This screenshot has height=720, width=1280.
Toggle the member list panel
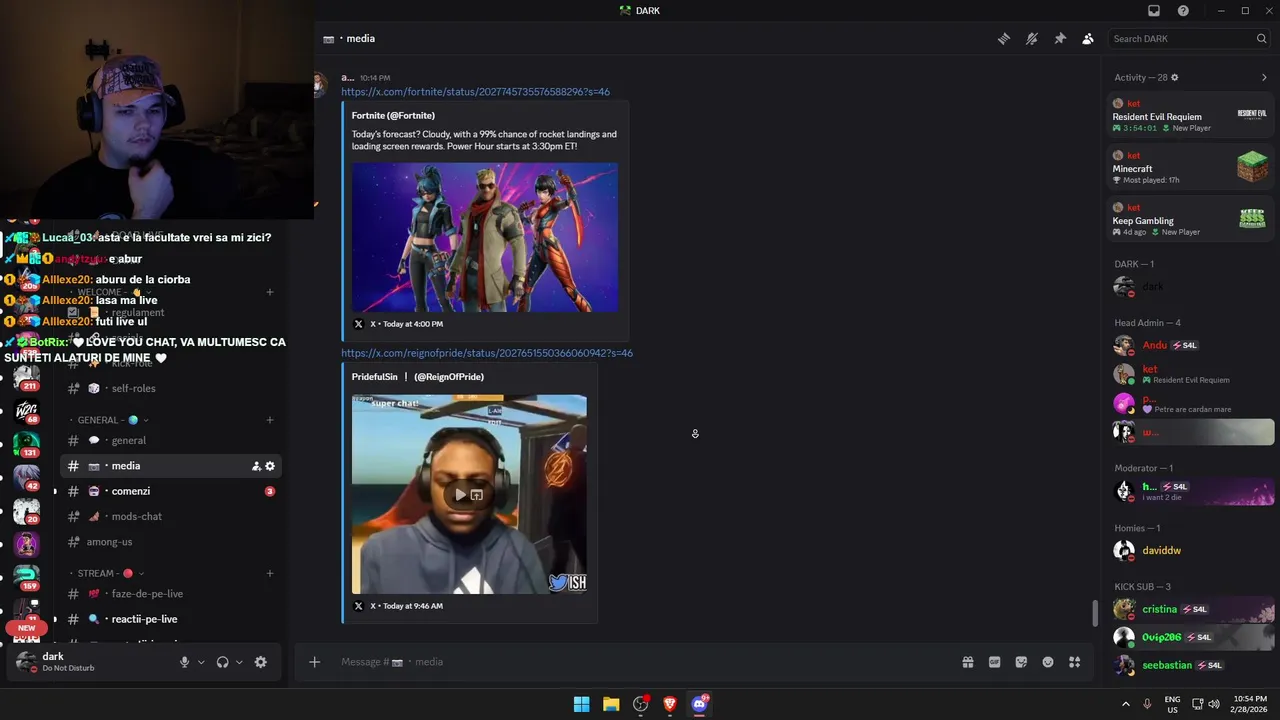pos(1088,39)
